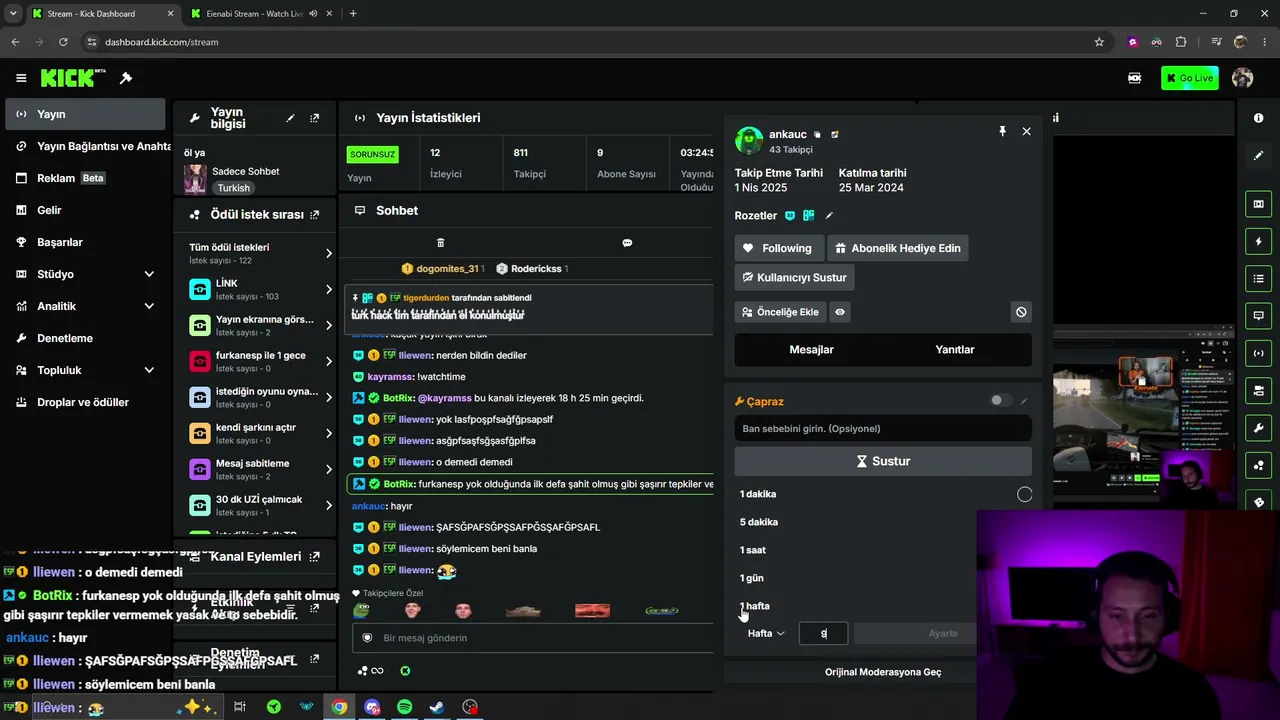Open the hamburger menu beside Kick logo

point(21,78)
